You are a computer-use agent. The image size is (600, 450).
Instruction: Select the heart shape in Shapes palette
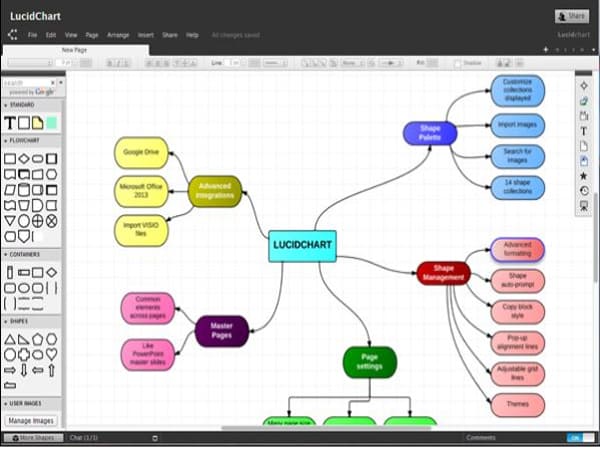pyautogui.click(x=52, y=354)
